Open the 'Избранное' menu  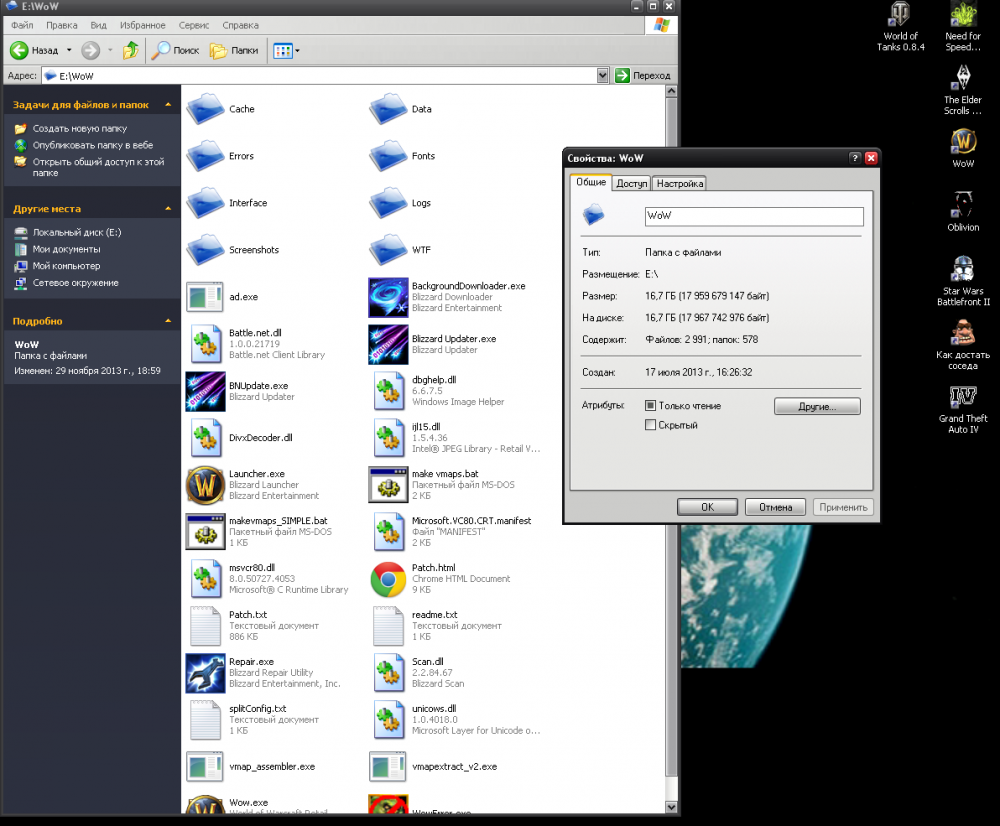click(143, 26)
